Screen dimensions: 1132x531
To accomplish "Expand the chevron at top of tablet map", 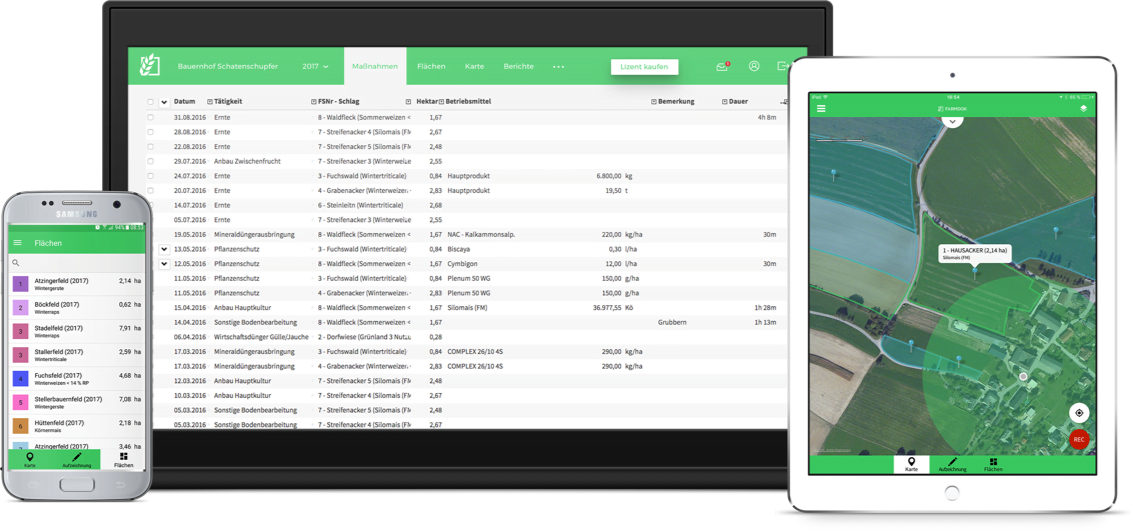I will [952, 121].
